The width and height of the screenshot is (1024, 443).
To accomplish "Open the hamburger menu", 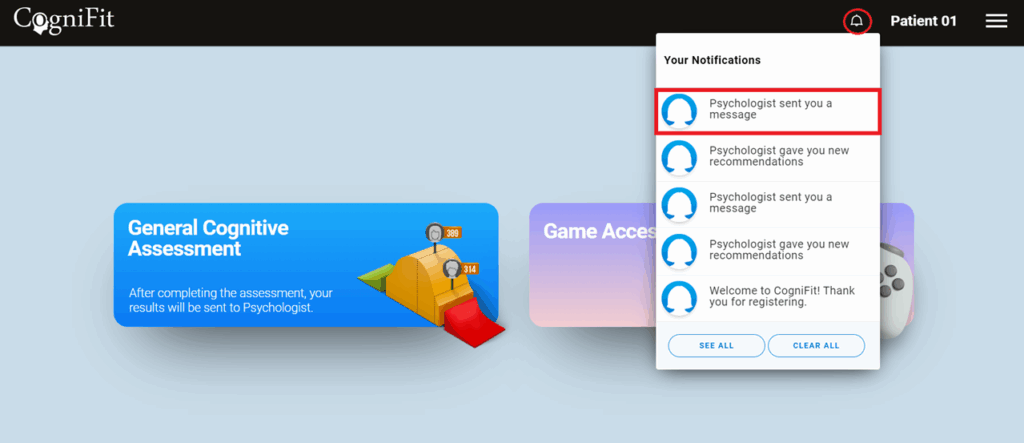I will pos(996,22).
